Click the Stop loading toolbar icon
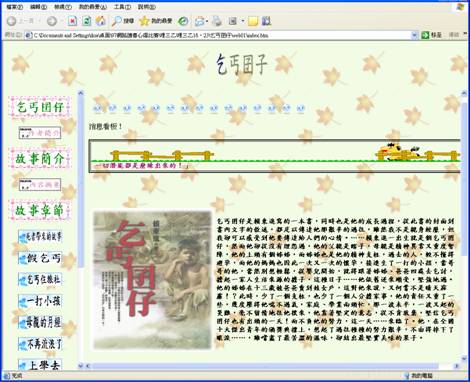Viewport: 470px width, 382px height. [x=72, y=21]
